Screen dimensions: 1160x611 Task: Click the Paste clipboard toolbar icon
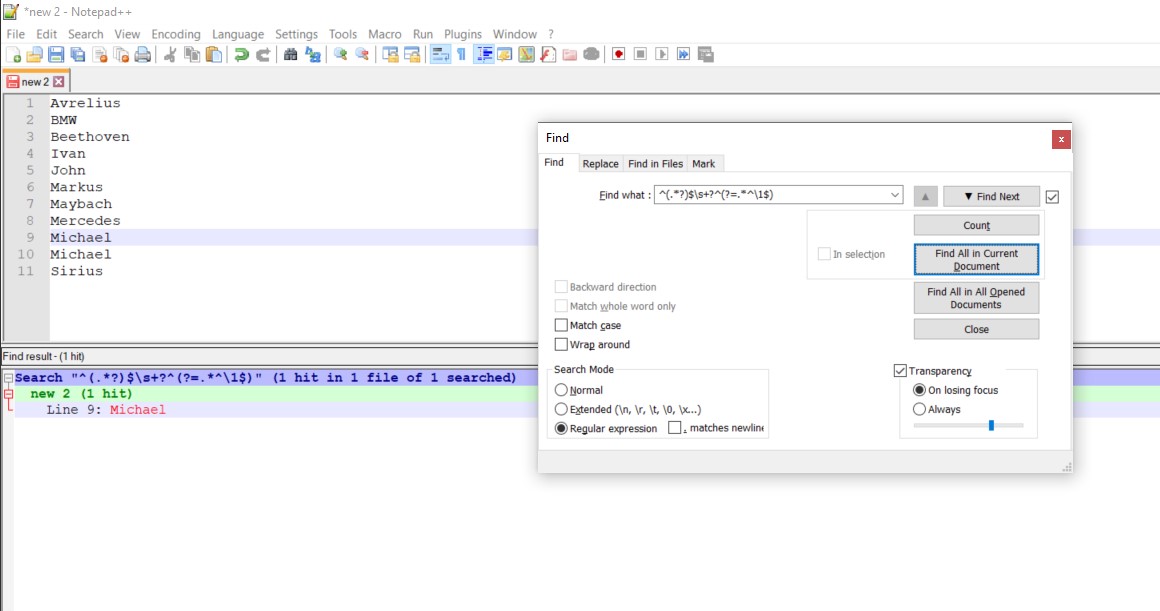pyautogui.click(x=214, y=55)
